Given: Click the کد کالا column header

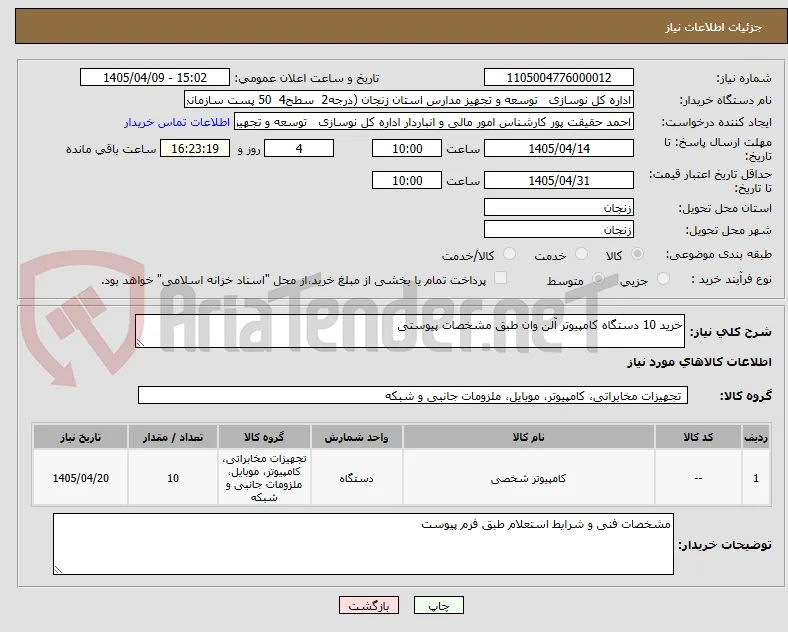Looking at the screenshot, I should pos(698,437).
